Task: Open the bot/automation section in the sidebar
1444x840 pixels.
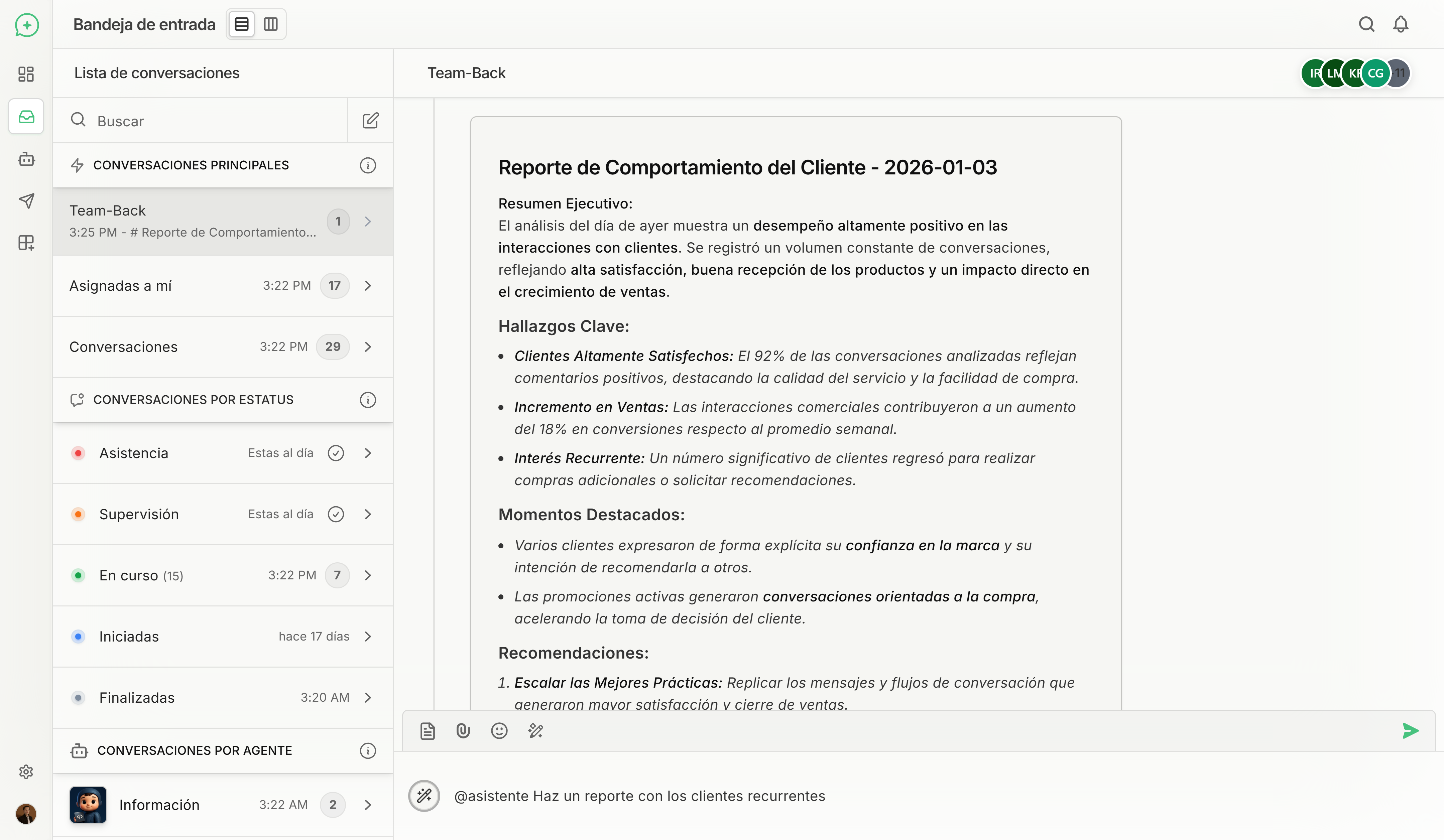Action: click(26, 159)
